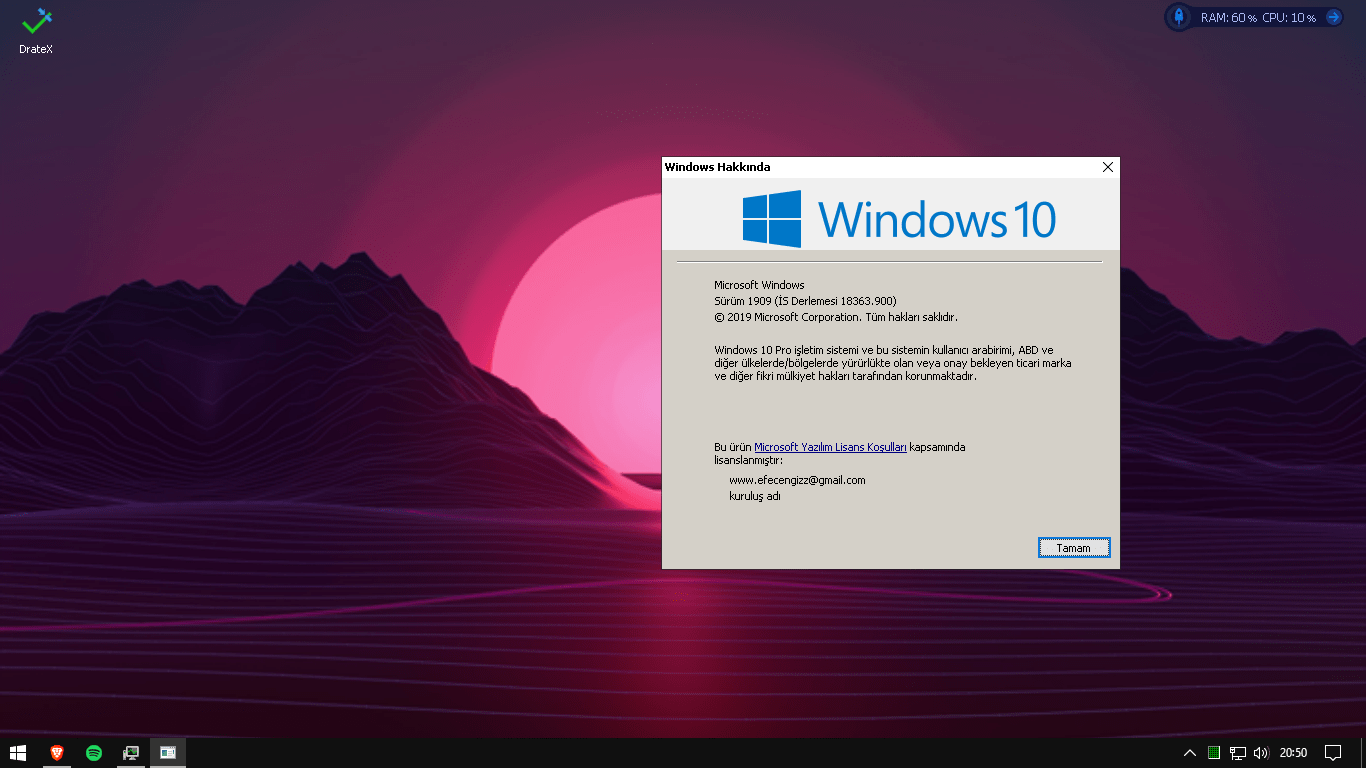The width and height of the screenshot is (1366, 768).
Task: Click the 'Windows 10 Pro işletim sistemi' paragraph
Action: [x=893, y=363]
